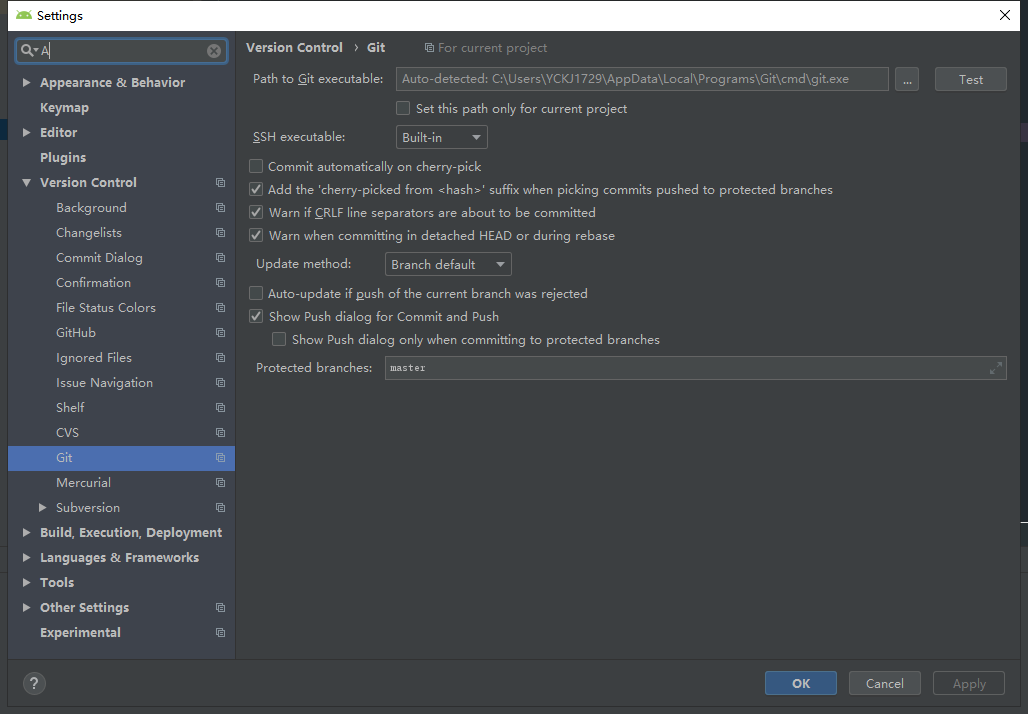Click project-level icon beside Issue Navigation row

[220, 383]
